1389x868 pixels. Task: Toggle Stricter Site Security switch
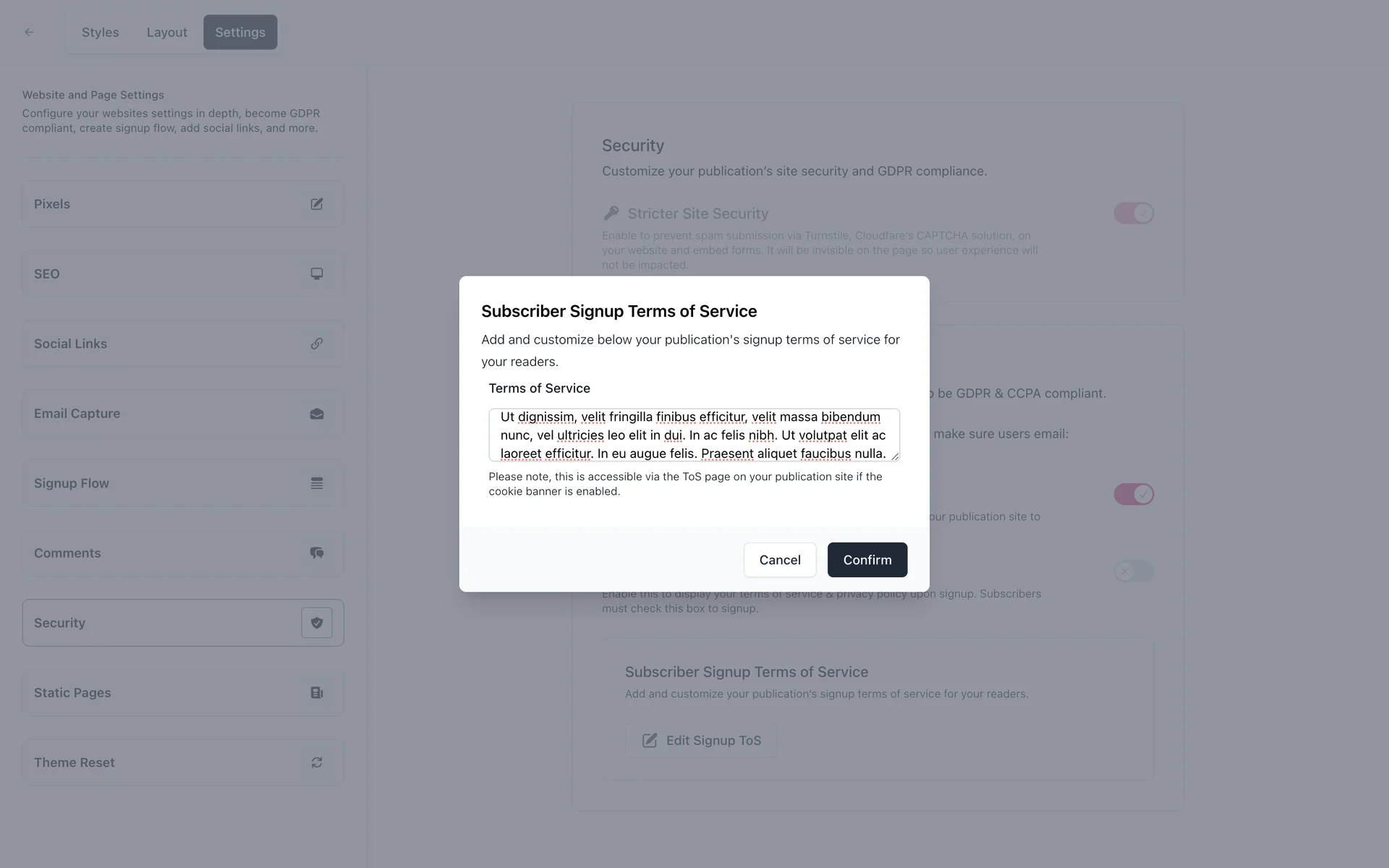1133,213
